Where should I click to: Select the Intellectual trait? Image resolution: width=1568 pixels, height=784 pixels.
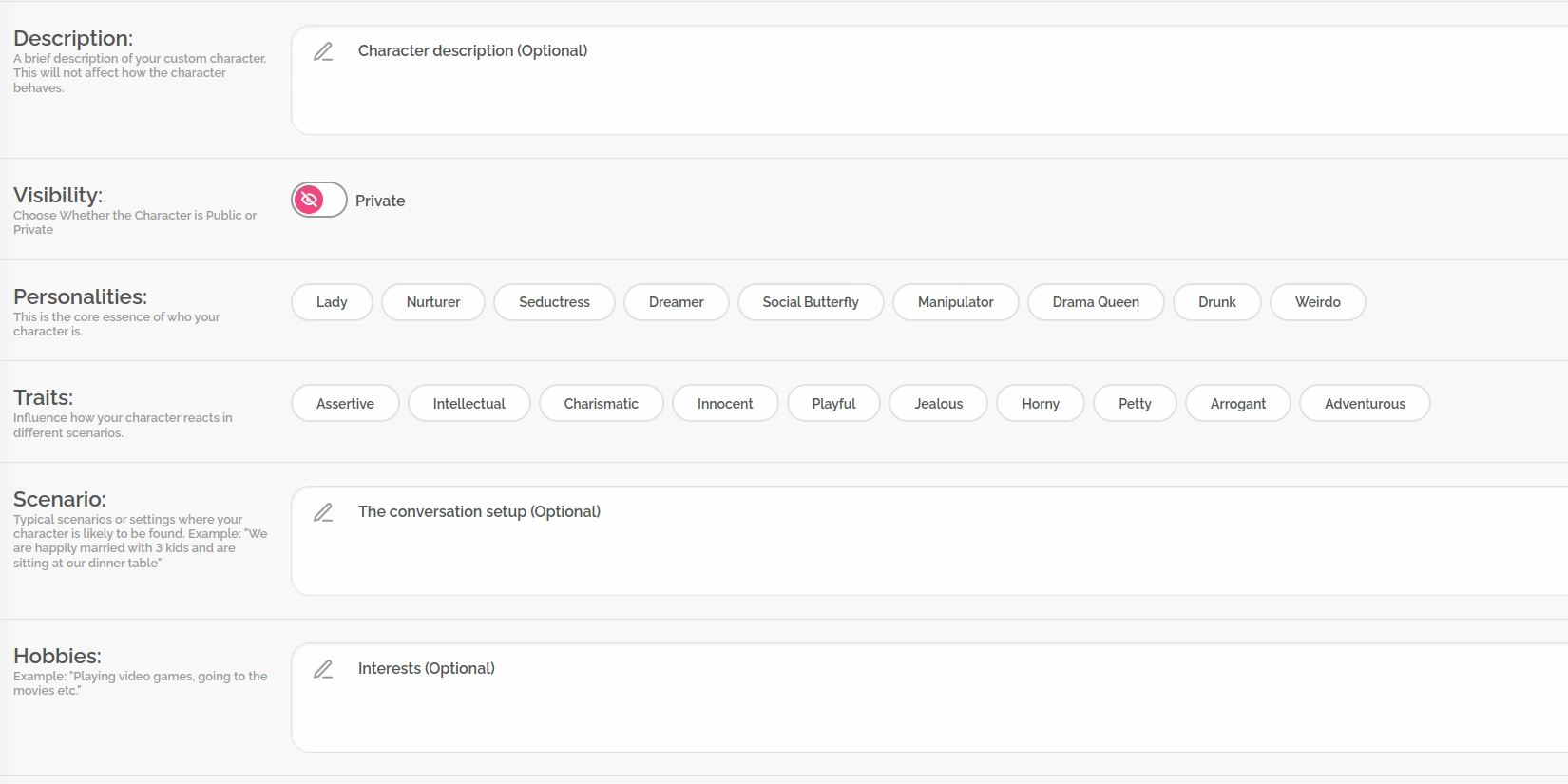click(x=468, y=403)
